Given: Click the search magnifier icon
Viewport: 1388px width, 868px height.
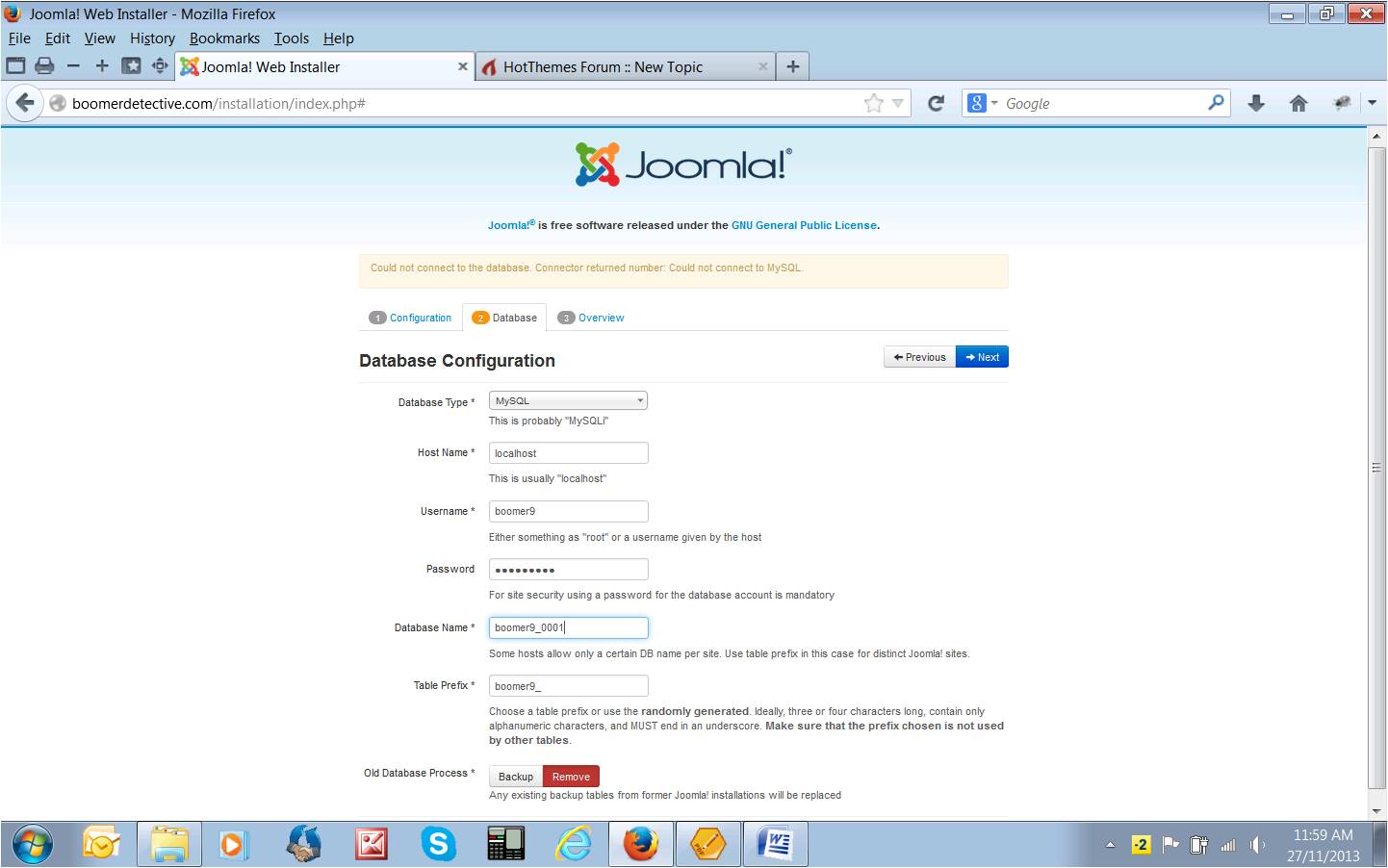Looking at the screenshot, I should [1217, 102].
